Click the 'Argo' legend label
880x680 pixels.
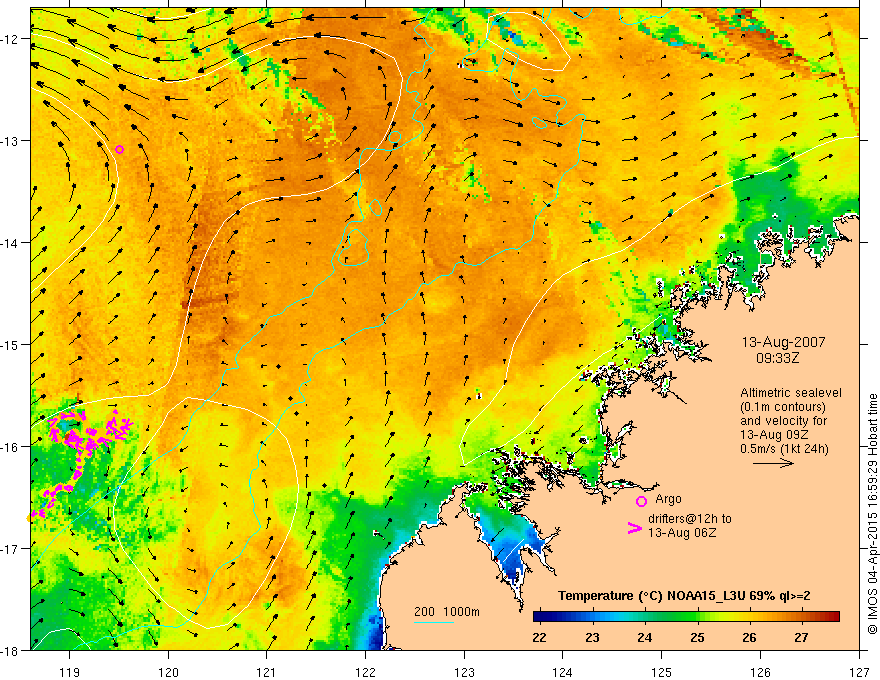[668, 499]
